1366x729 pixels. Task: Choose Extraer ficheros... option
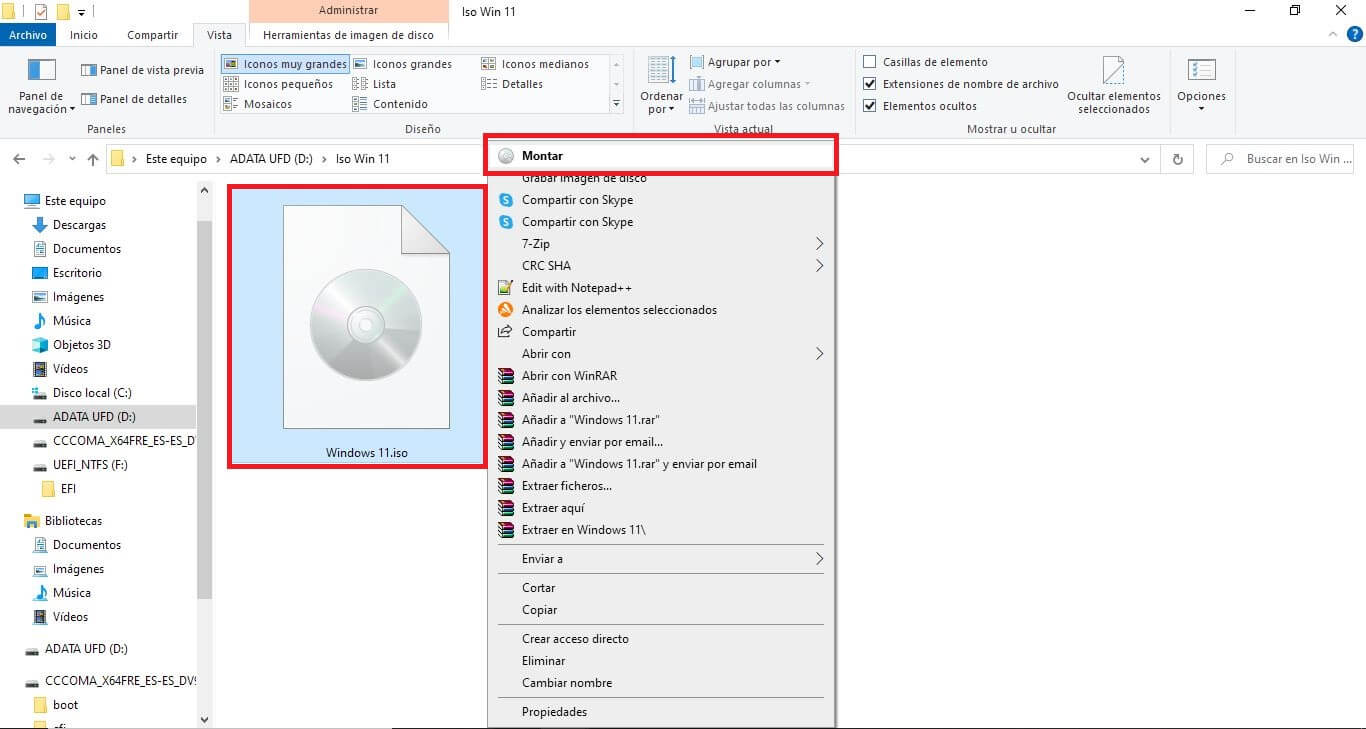[661, 486]
